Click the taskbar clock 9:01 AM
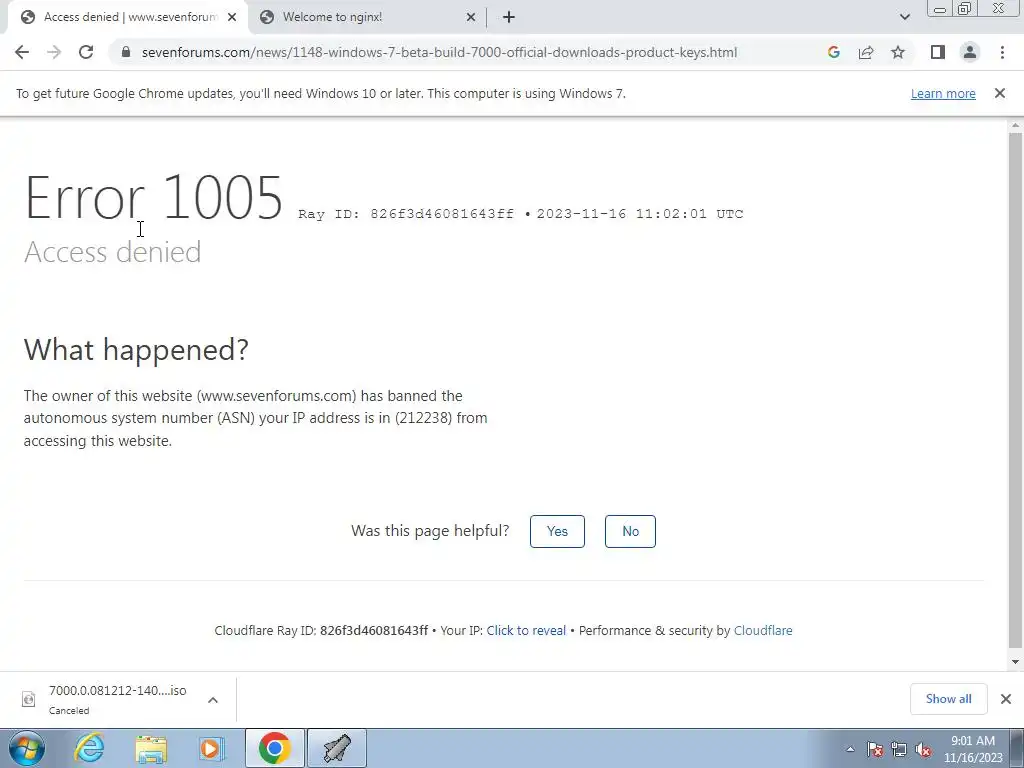Screen dimensions: 1024x768 (x=973, y=749)
